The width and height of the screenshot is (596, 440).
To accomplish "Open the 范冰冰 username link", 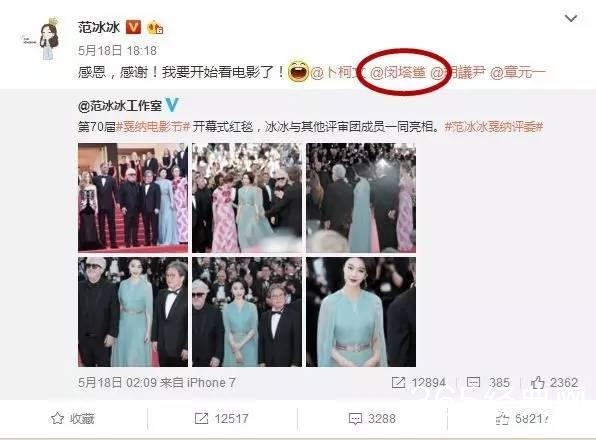I will pos(99,27).
